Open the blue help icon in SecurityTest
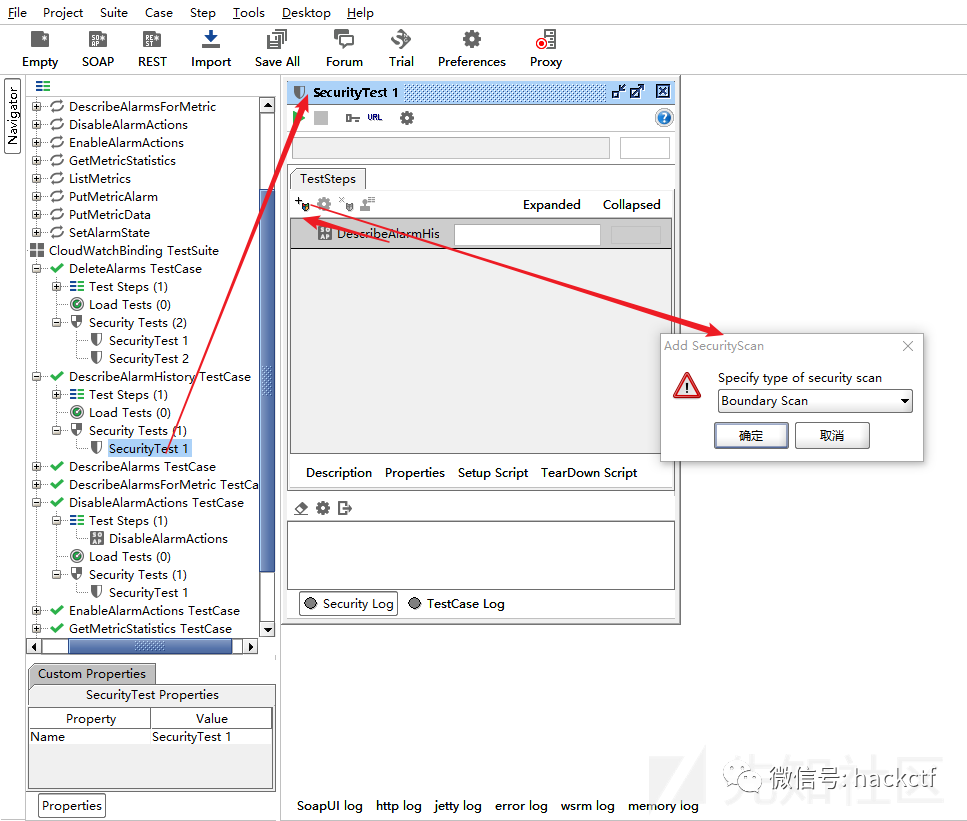967x821 pixels. click(664, 118)
